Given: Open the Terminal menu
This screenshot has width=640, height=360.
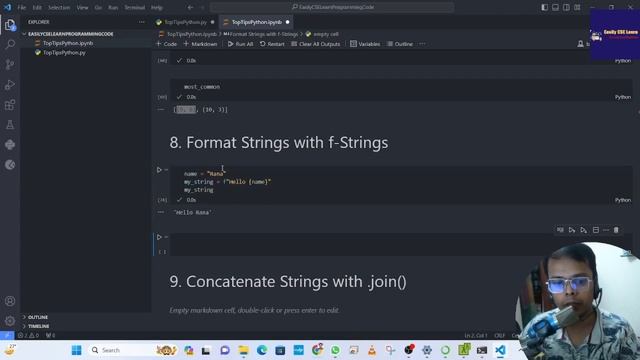Looking at the screenshot, I should [x=135, y=7].
